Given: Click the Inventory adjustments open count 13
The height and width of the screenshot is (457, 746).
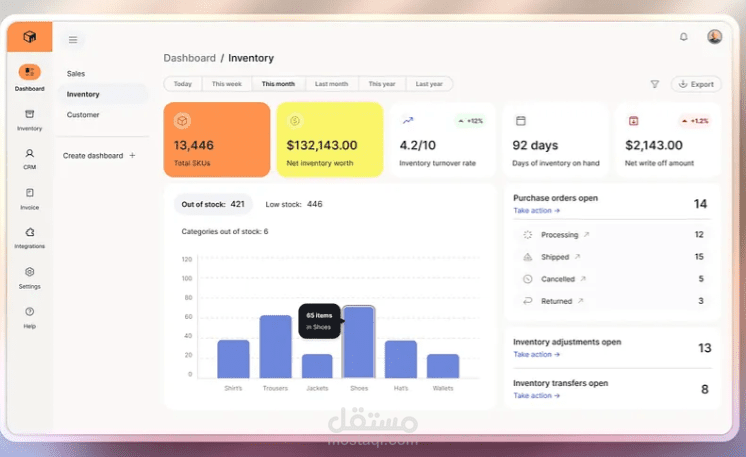Looking at the screenshot, I should pyautogui.click(x=705, y=348).
